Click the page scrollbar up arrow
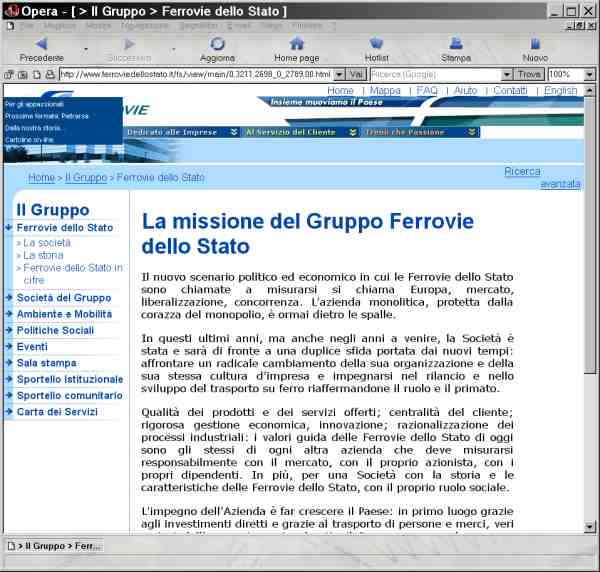The image size is (600, 572). coord(589,91)
